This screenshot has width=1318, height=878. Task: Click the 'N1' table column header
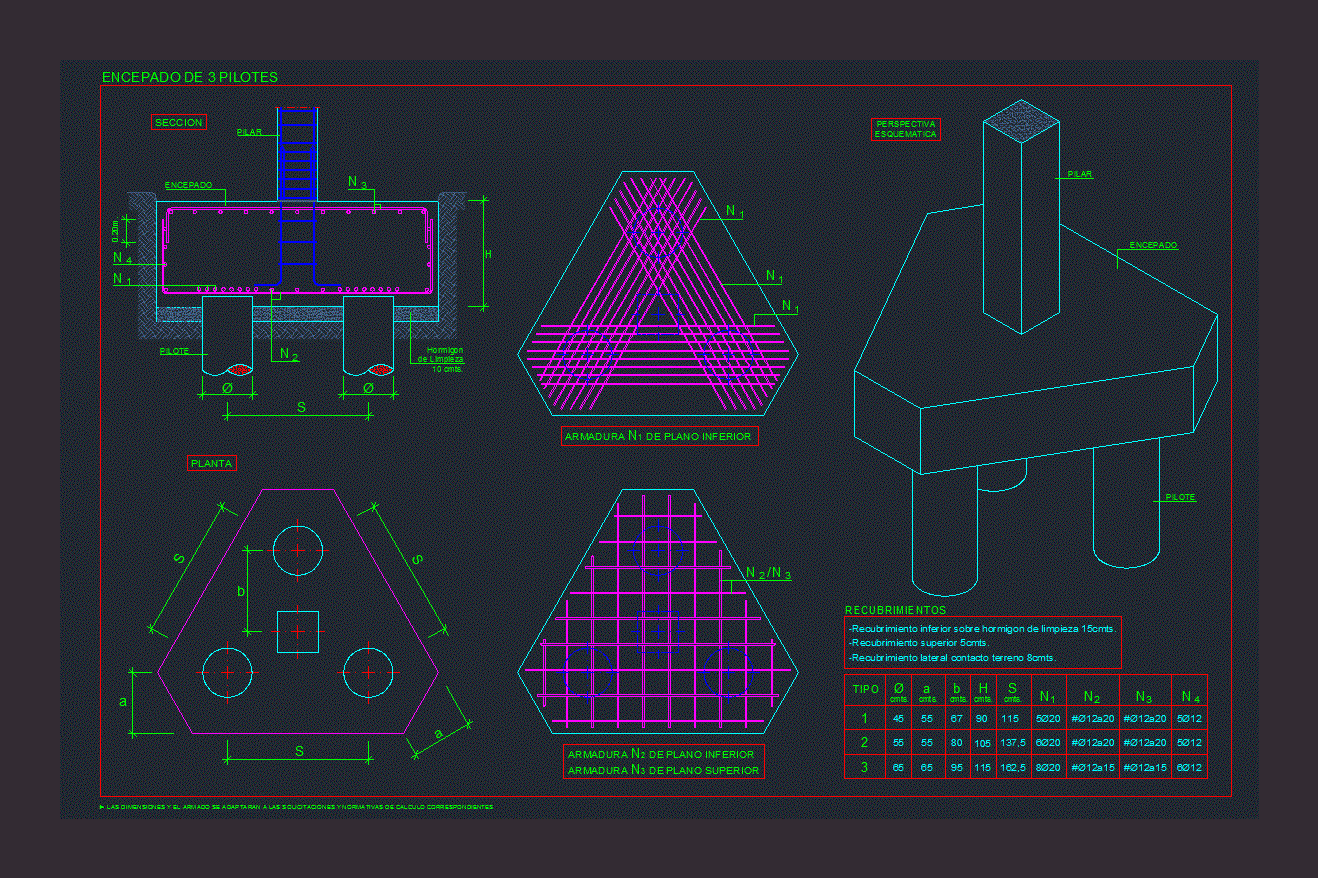pyautogui.click(x=1048, y=697)
